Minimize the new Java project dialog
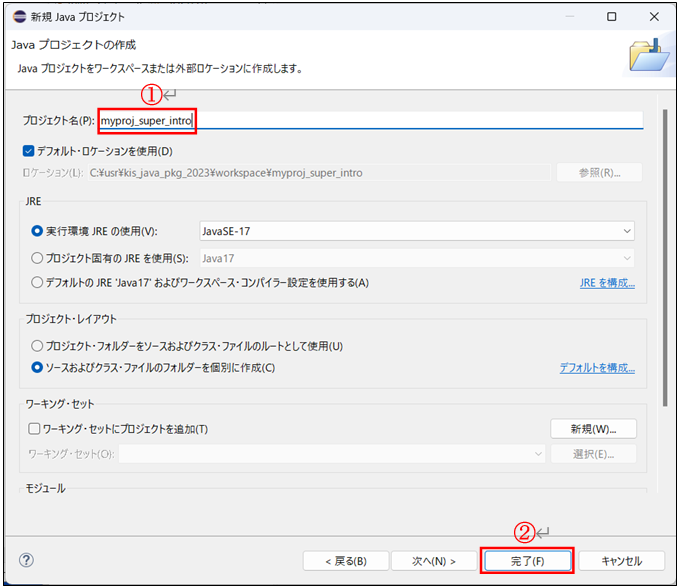 [566, 17]
